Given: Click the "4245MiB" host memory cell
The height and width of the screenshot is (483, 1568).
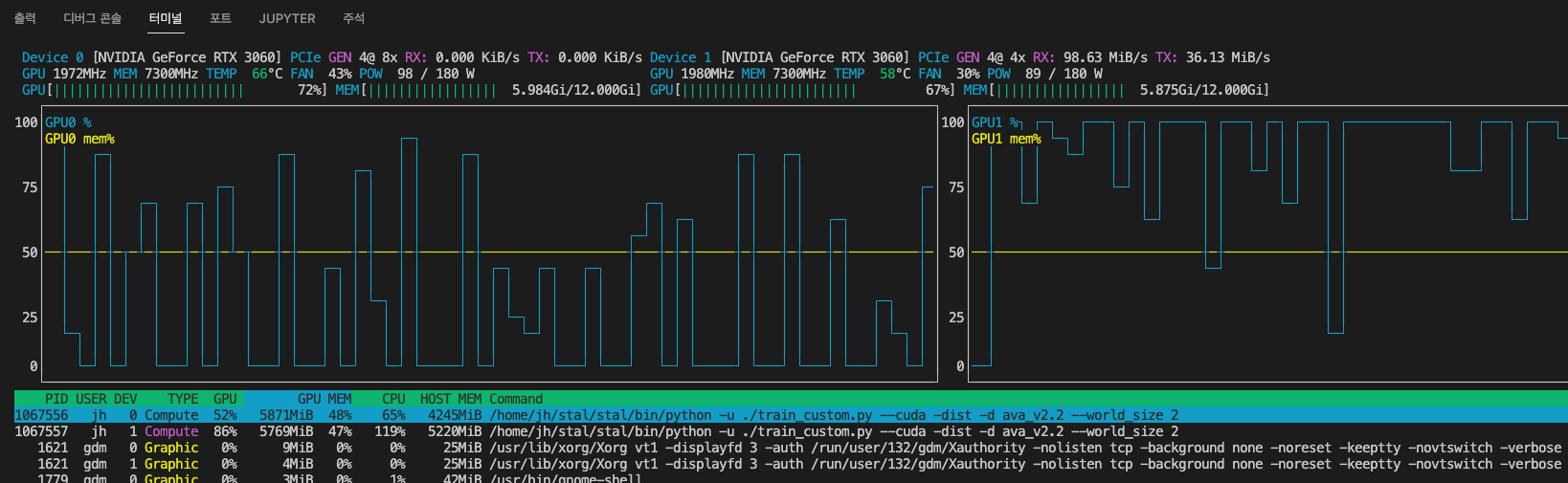Looking at the screenshot, I should tap(455, 415).
